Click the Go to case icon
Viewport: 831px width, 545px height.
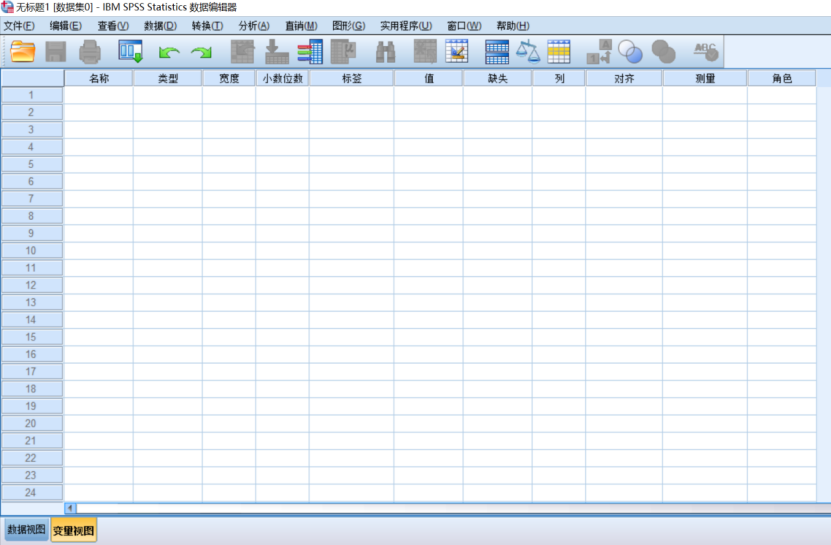point(243,51)
